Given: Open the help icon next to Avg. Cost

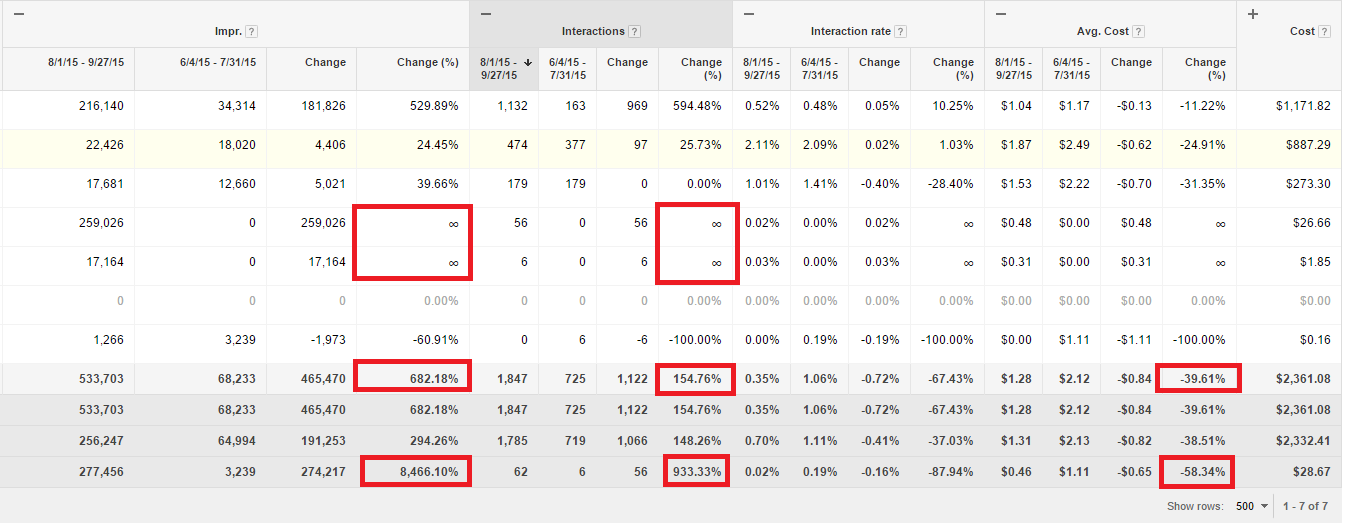Looking at the screenshot, I should point(1139,31).
